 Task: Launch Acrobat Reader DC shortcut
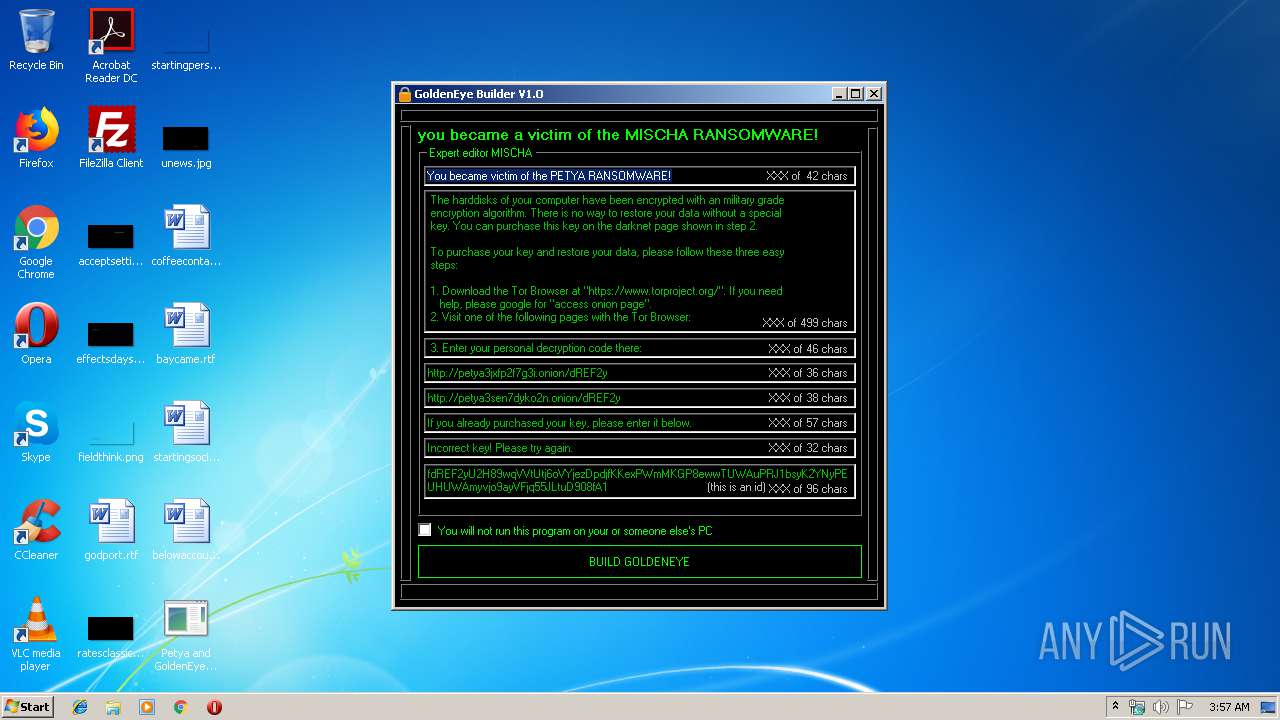111,46
